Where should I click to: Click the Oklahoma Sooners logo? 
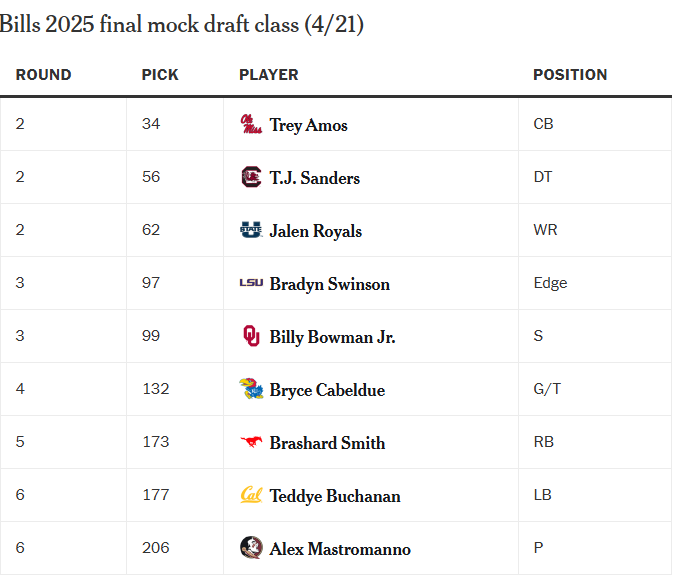coord(251,336)
